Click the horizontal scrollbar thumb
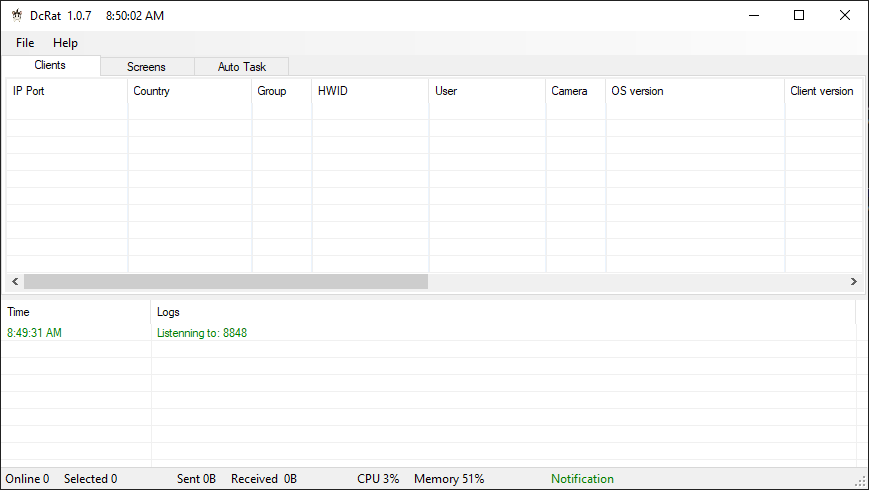 pos(225,282)
